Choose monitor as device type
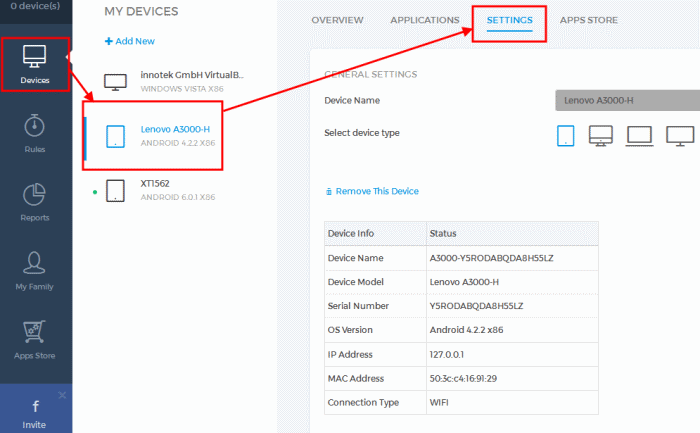The image size is (700, 433). (x=680, y=136)
